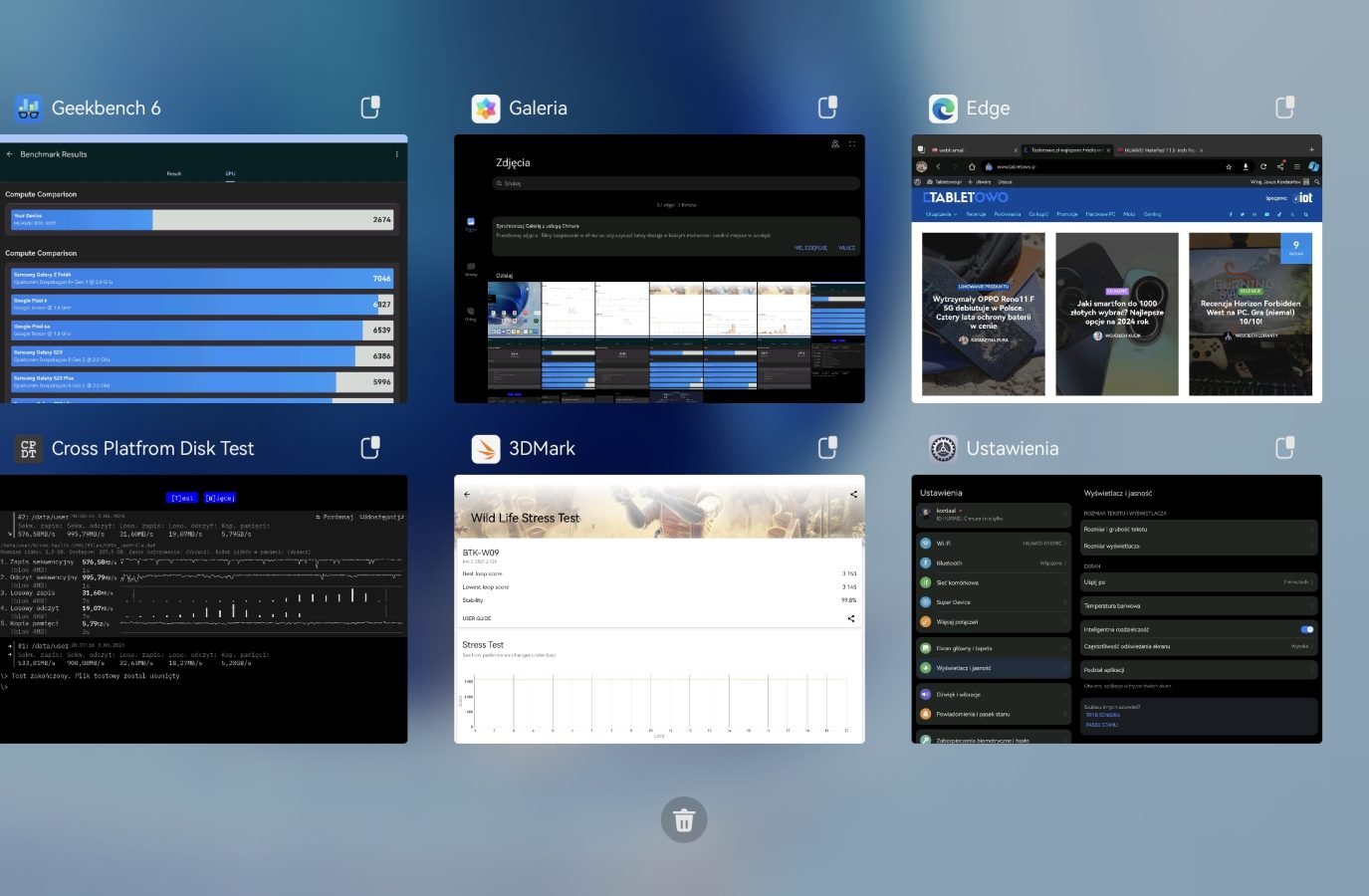Tap the Ustawienia gear icon
Image resolution: width=1369 pixels, height=896 pixels.
(942, 448)
